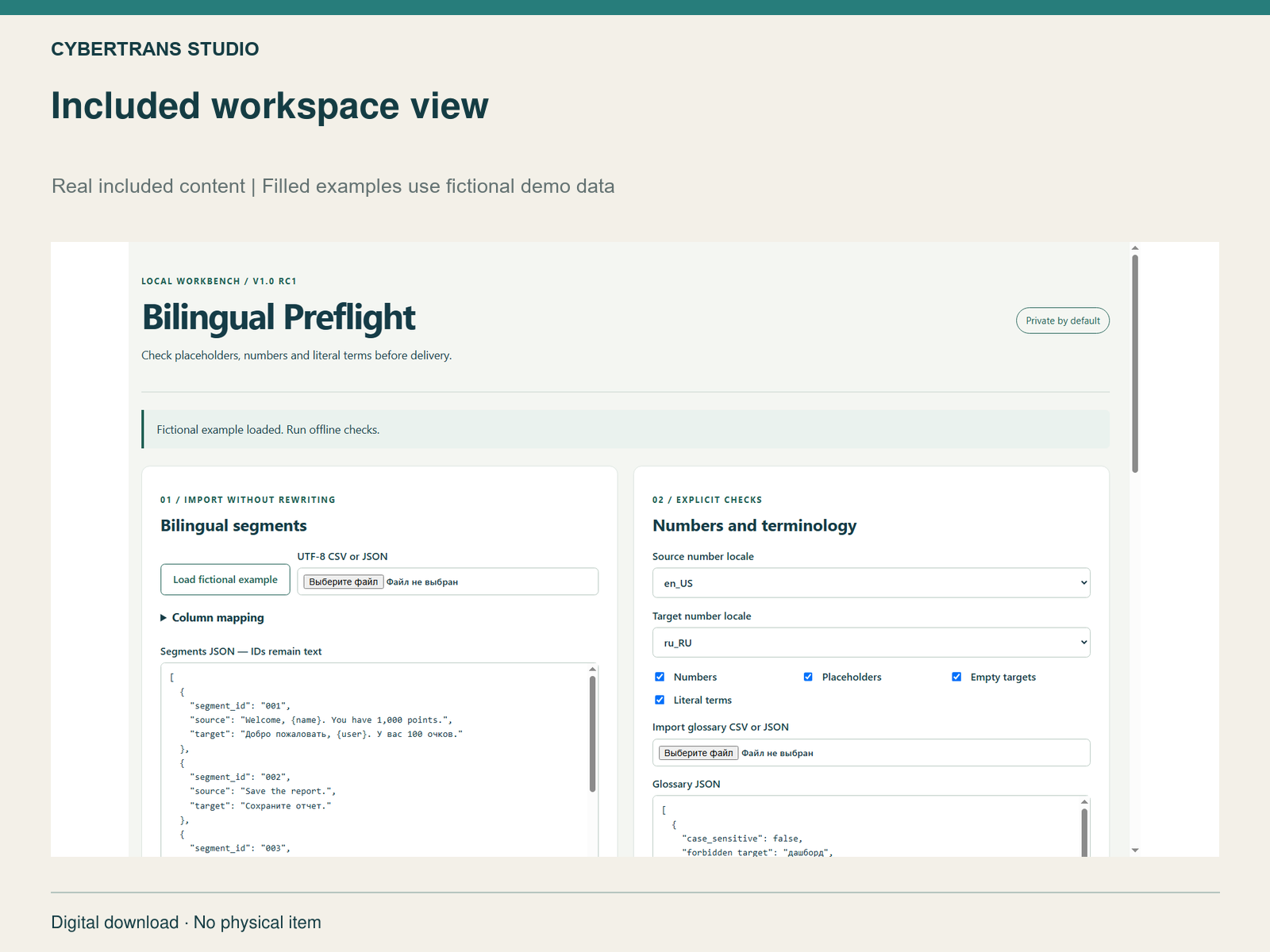Click the workspace view scroll-up arrow
The image size is (1270, 952).
(x=1135, y=248)
